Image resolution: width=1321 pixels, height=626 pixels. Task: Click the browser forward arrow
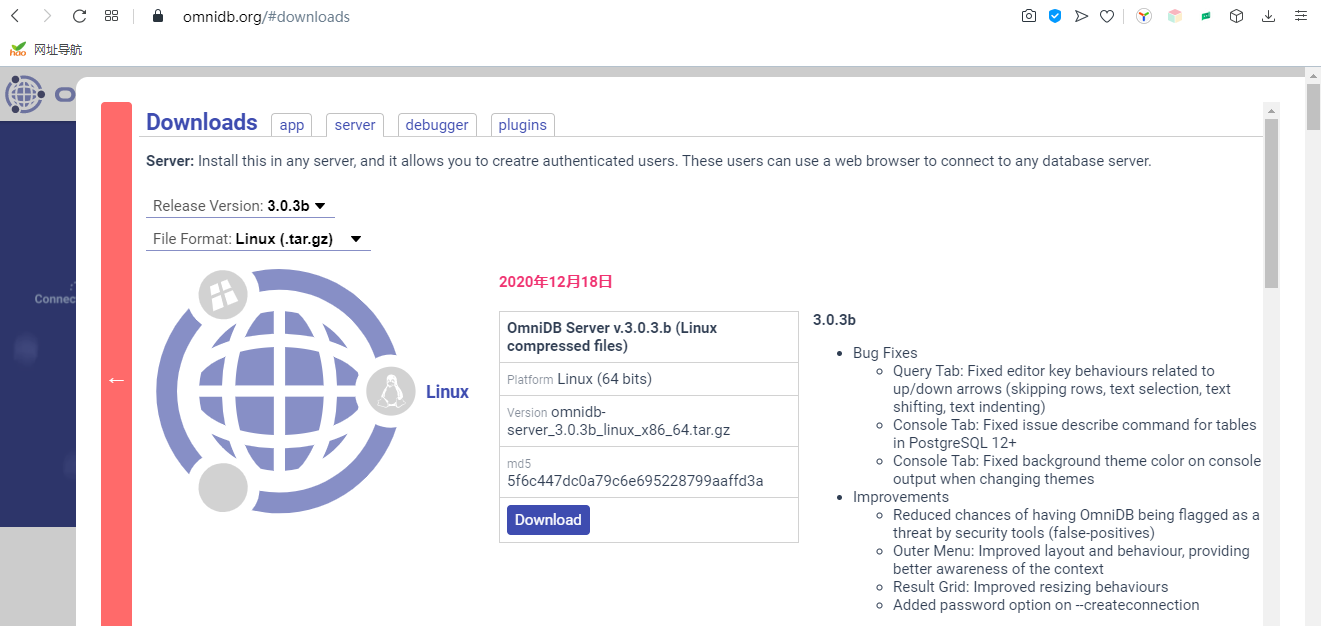pos(47,16)
